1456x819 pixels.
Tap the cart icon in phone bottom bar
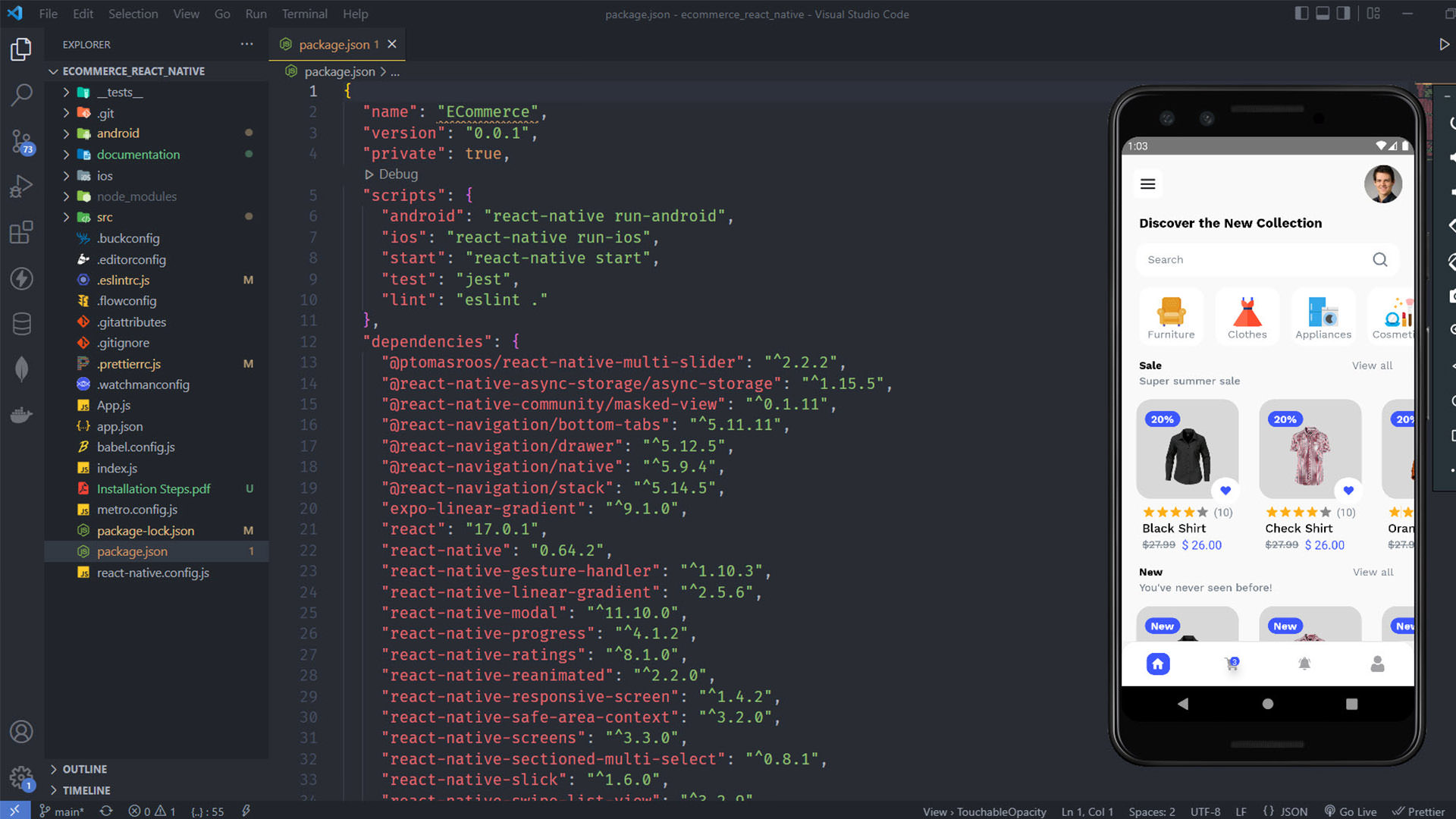point(1232,664)
